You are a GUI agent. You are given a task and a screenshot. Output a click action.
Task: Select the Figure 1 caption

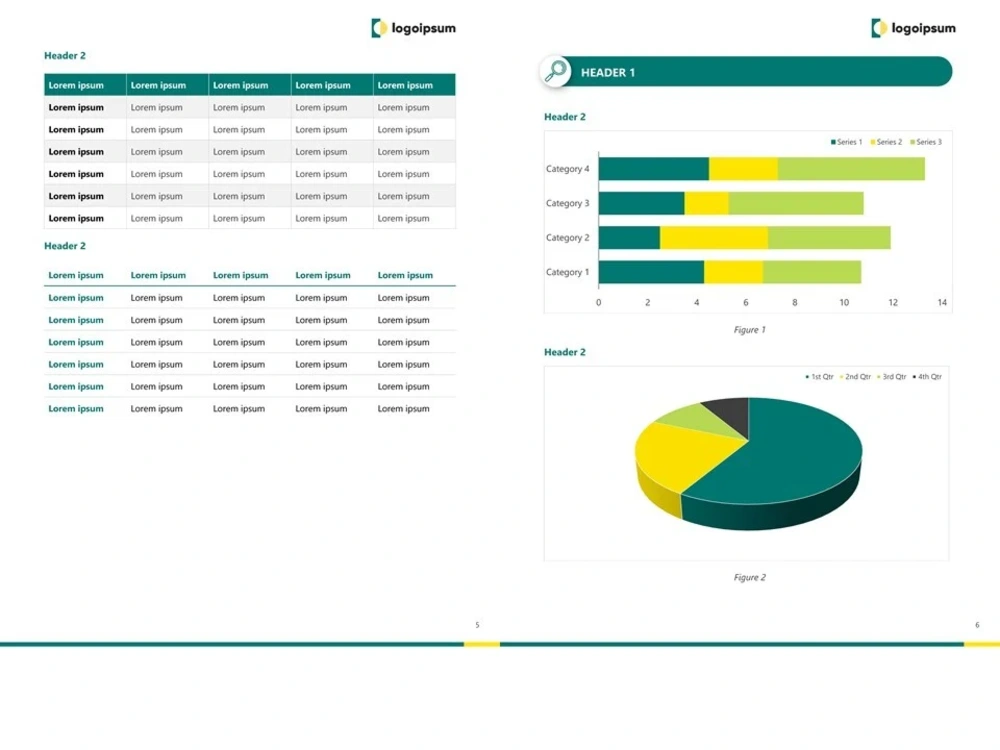pyautogui.click(x=749, y=330)
